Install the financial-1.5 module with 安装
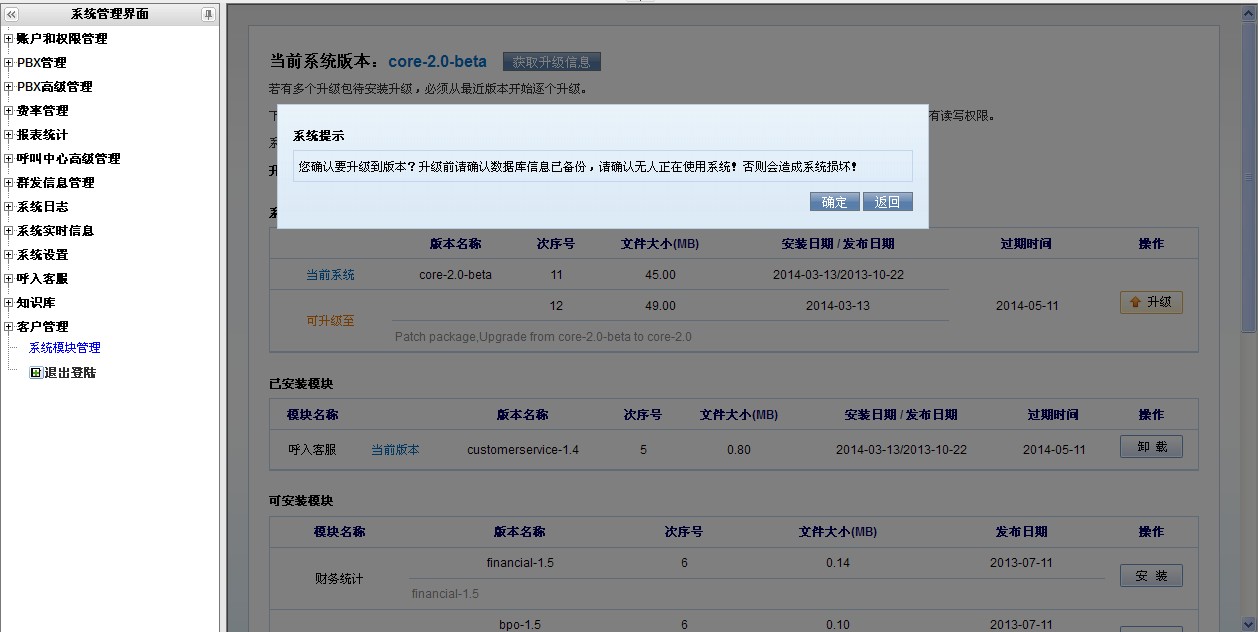Screen dimensions: 1258x632 pos(1151,576)
